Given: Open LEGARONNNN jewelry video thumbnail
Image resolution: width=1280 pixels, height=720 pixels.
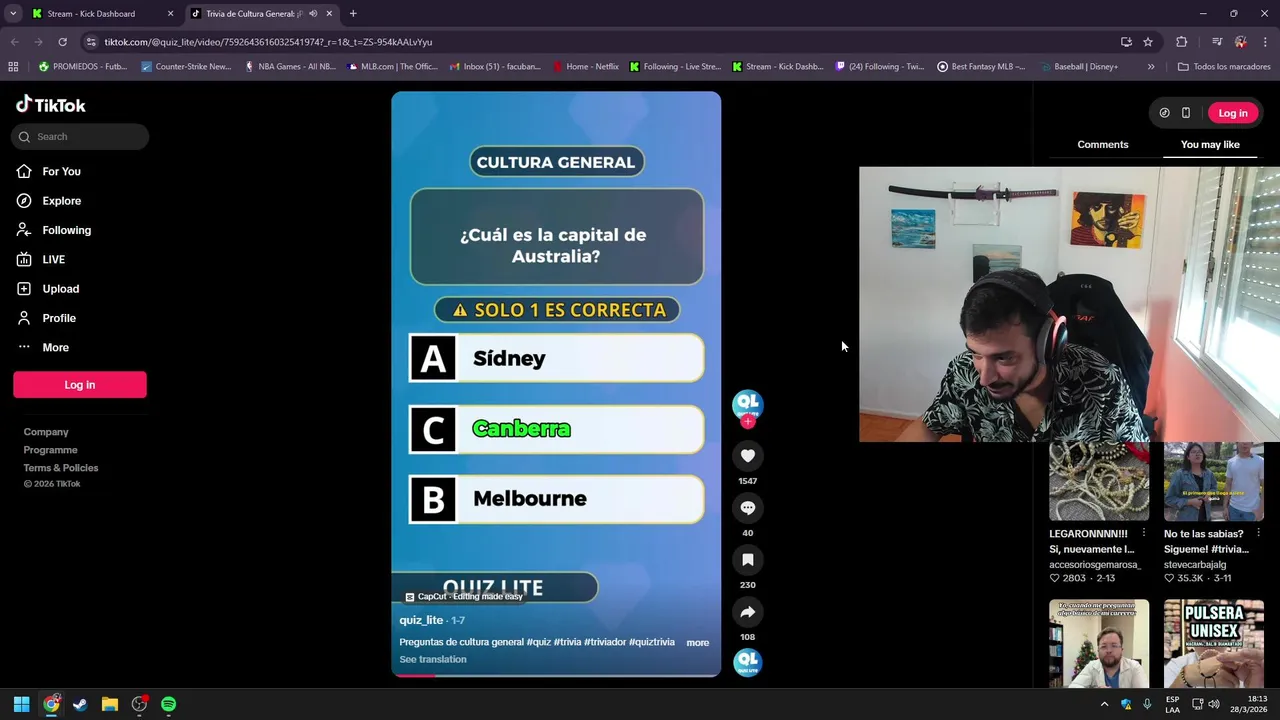Looking at the screenshot, I should click(x=1099, y=481).
